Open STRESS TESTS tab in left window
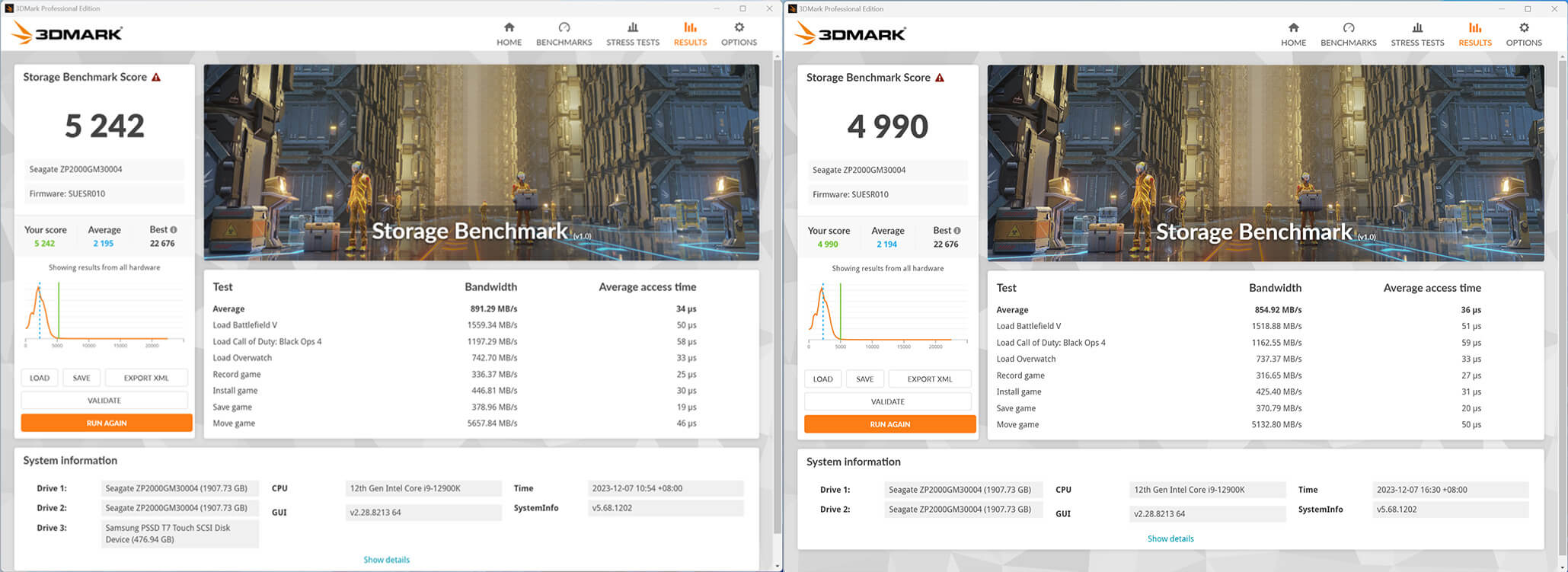The image size is (1568, 572). tap(632, 34)
